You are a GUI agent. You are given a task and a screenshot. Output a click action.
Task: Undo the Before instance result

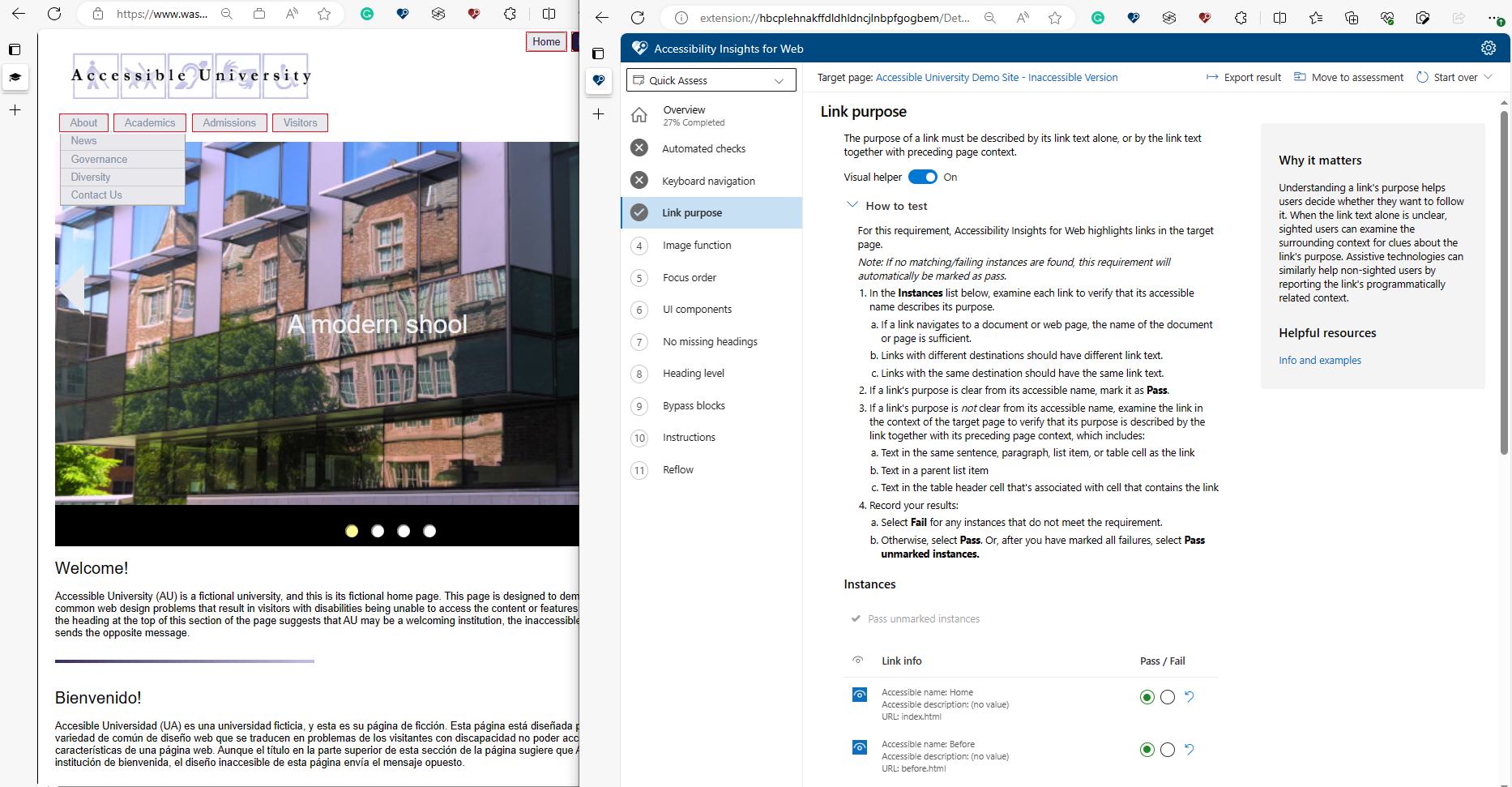[1189, 750]
